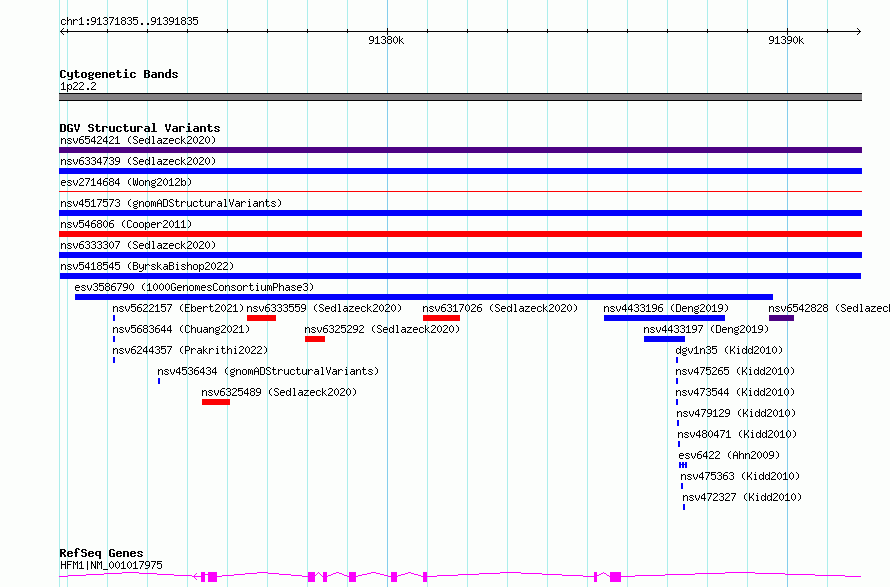This screenshot has height=587, width=890.
Task: Click the blue nsv6334739 variant bar
Action: pos(460,171)
